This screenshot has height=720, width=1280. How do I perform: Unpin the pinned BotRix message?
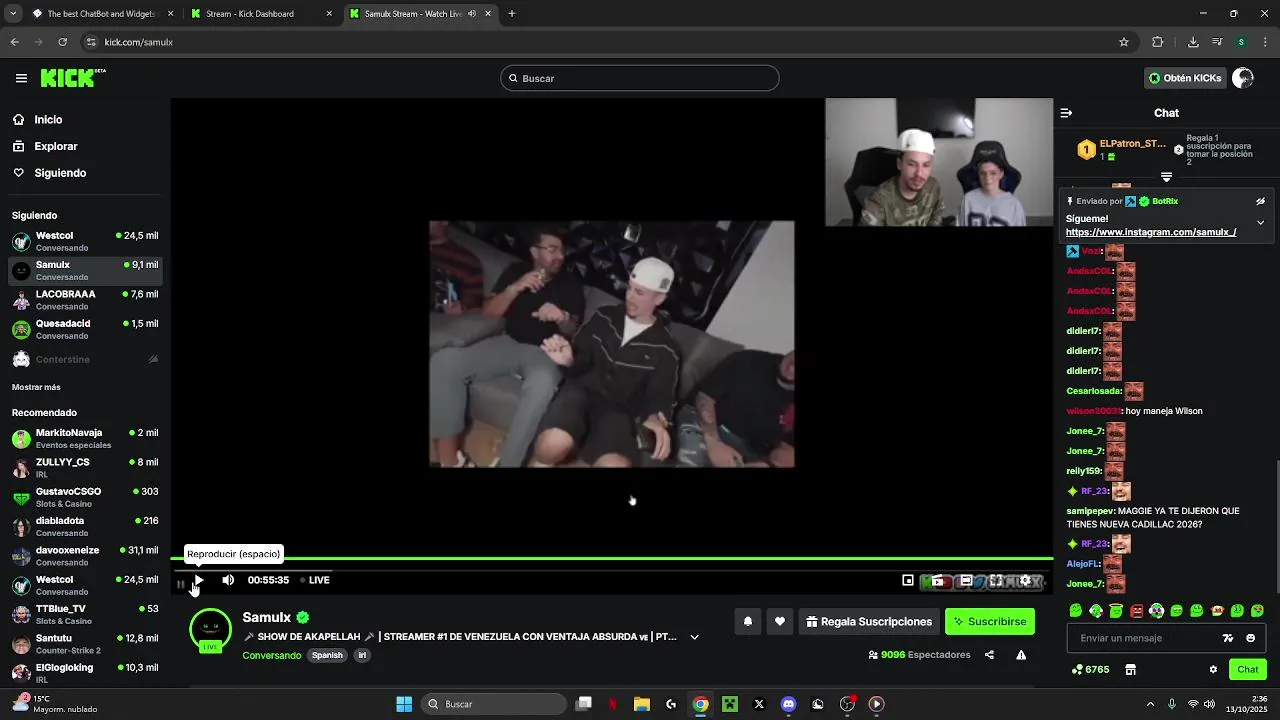tap(1260, 201)
